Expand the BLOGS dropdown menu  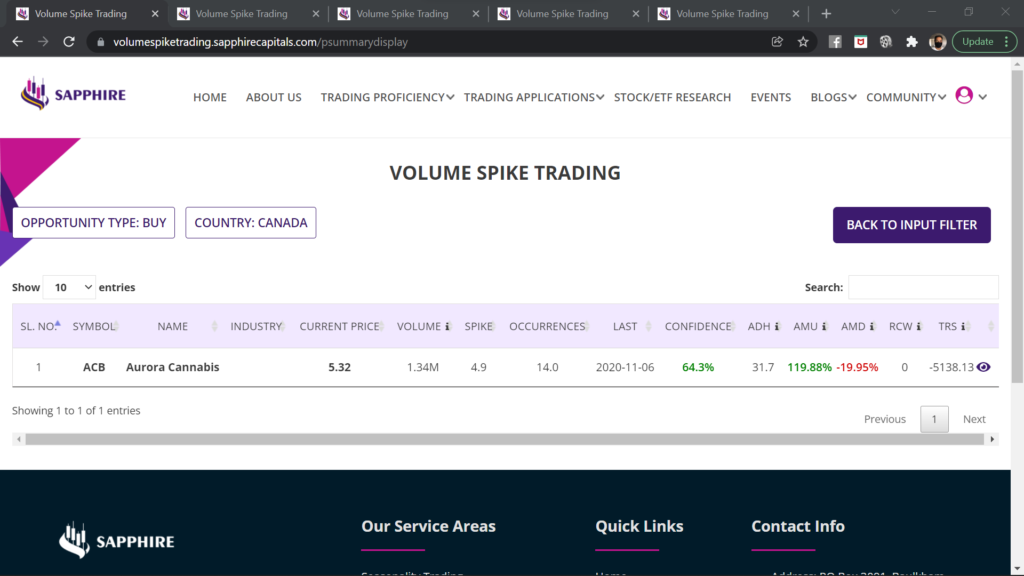click(834, 97)
